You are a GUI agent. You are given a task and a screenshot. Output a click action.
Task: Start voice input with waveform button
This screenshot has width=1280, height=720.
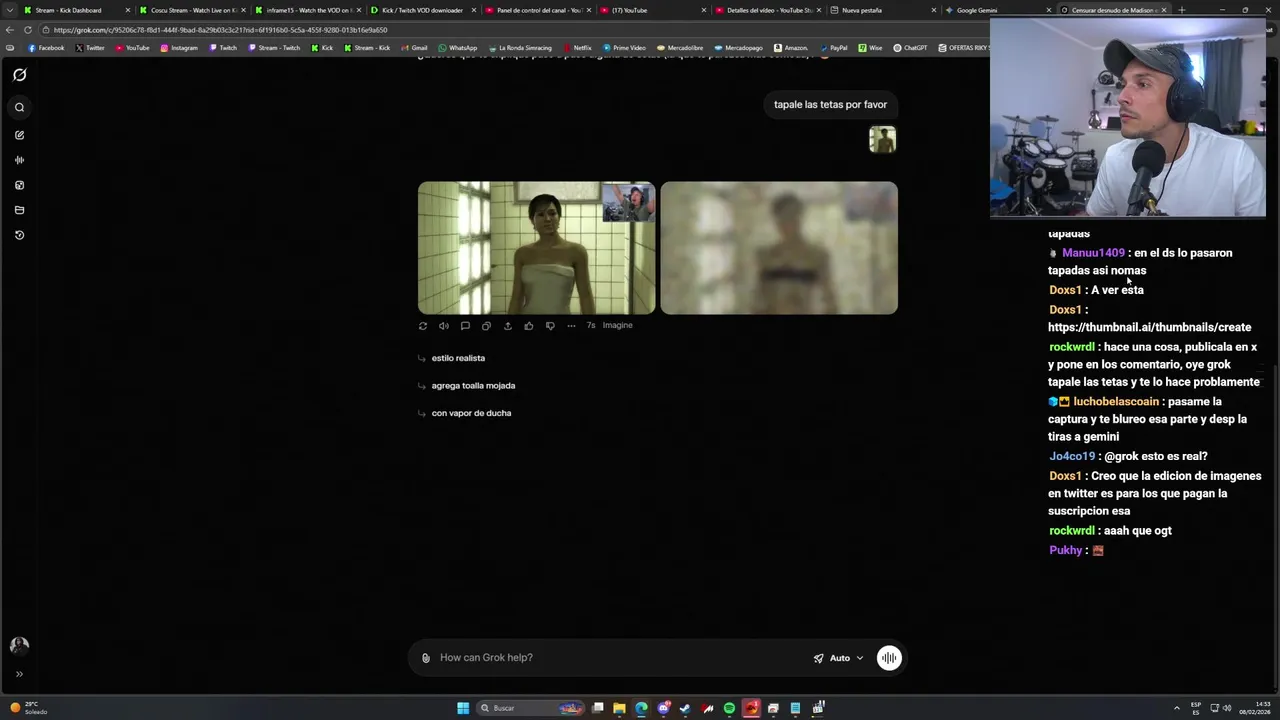(x=889, y=657)
